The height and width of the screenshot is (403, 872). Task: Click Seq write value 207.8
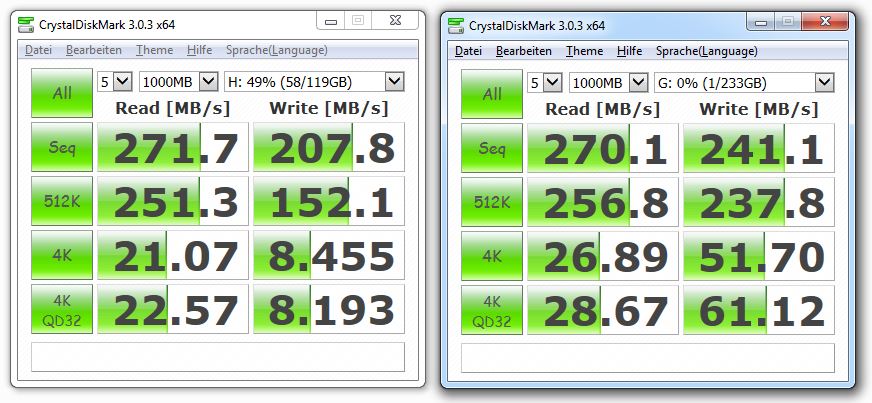pos(329,147)
